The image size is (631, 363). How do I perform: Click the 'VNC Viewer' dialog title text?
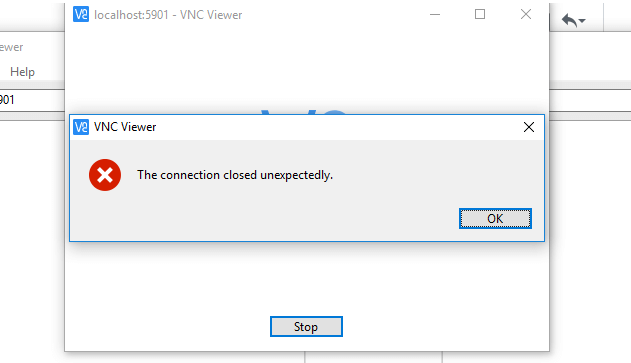pyautogui.click(x=125, y=127)
